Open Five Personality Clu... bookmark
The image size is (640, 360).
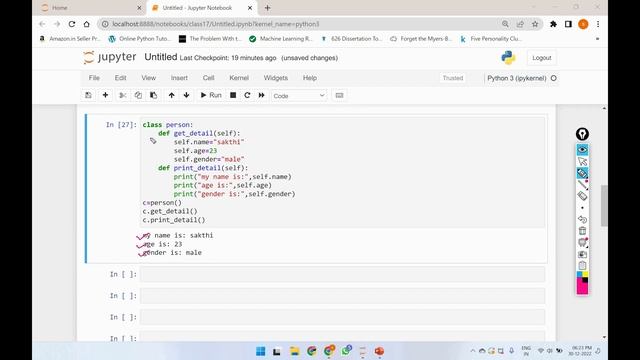pos(491,39)
